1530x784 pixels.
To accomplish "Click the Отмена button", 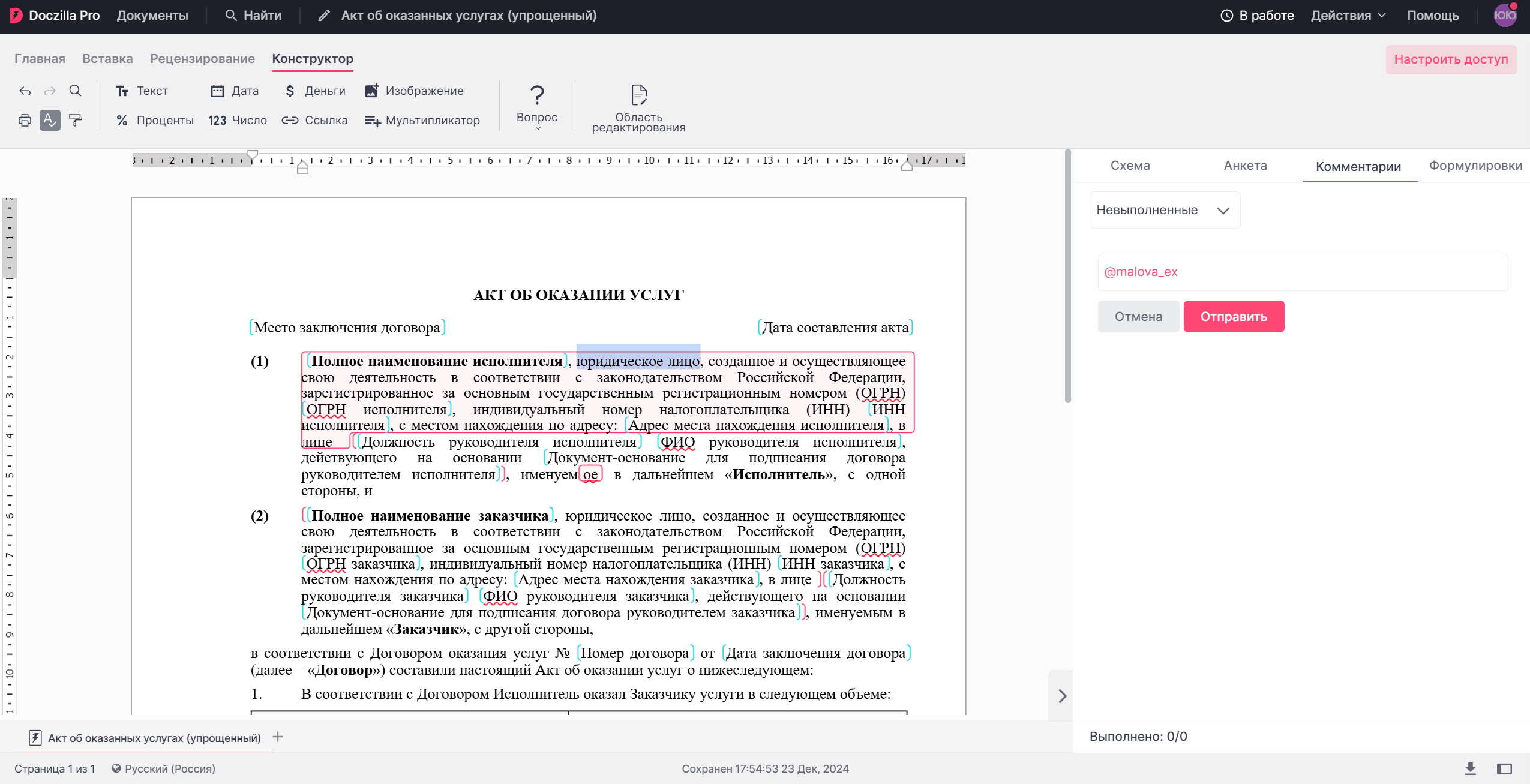I will click(x=1138, y=316).
